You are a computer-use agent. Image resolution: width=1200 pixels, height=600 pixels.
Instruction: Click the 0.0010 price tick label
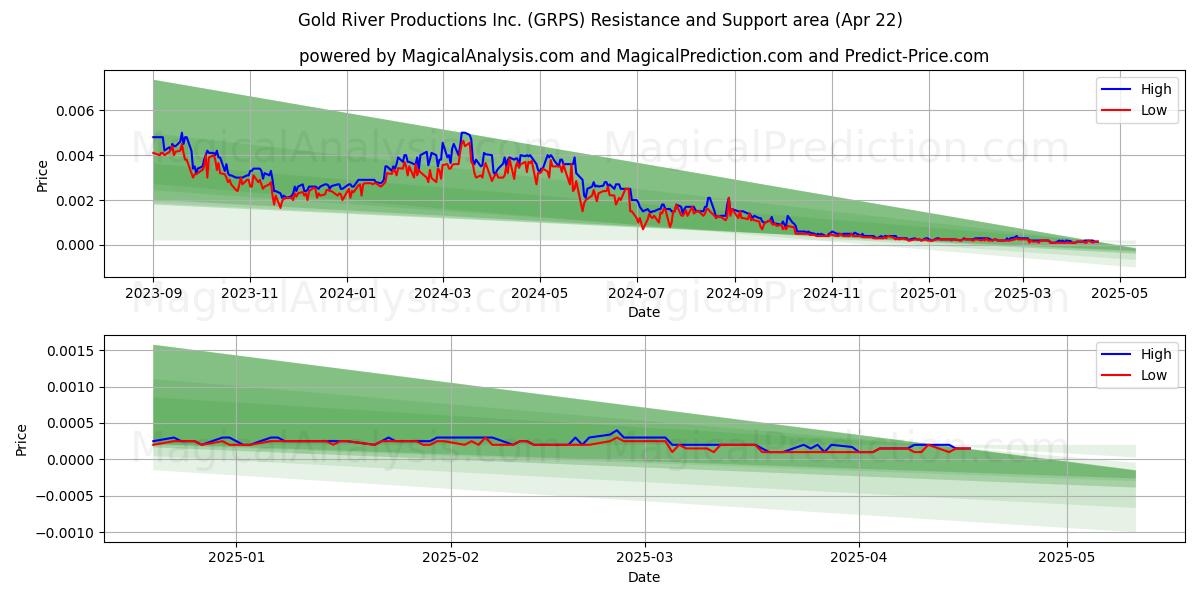pos(72,387)
